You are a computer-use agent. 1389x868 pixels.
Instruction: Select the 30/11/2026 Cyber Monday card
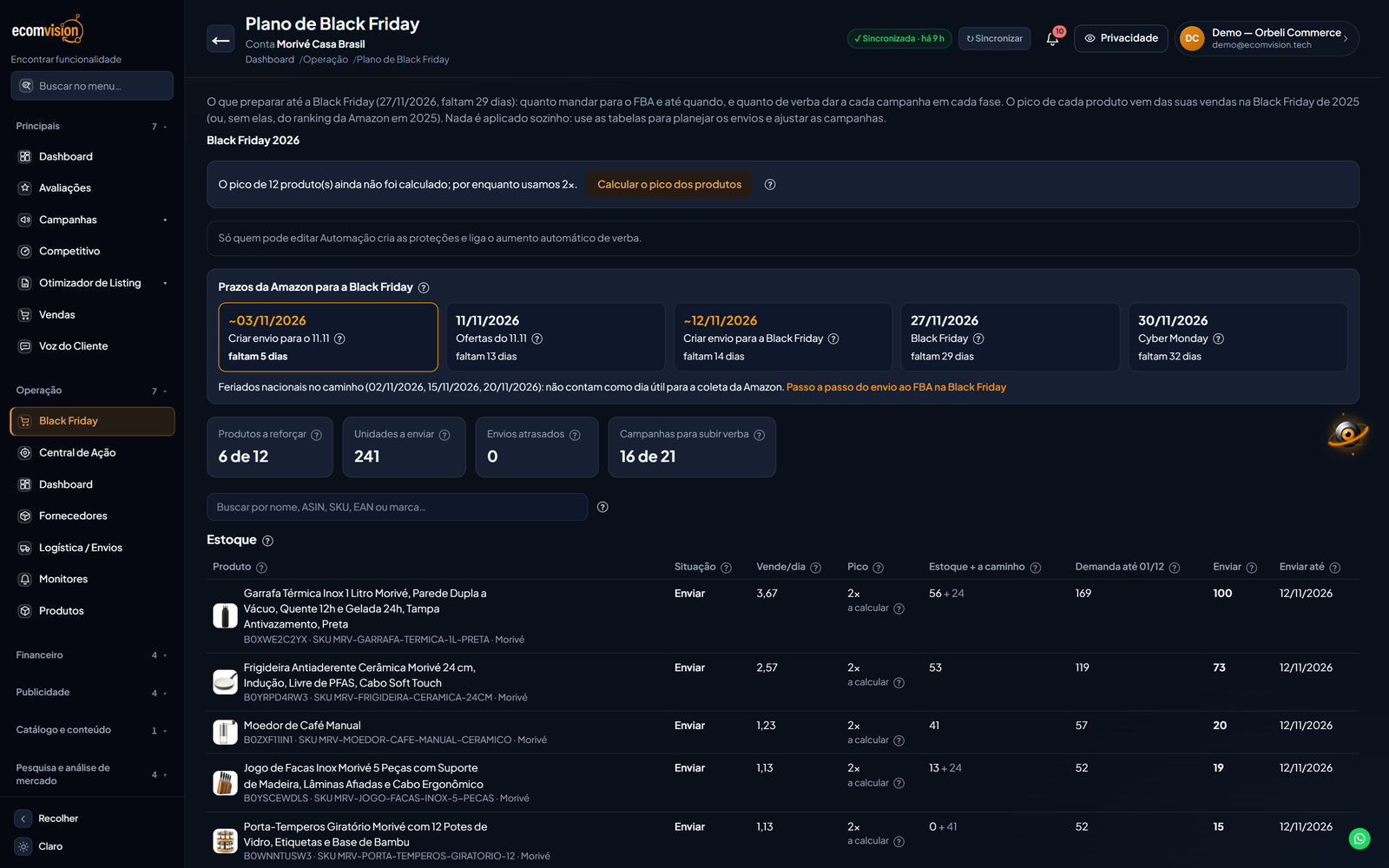[x=1238, y=337]
